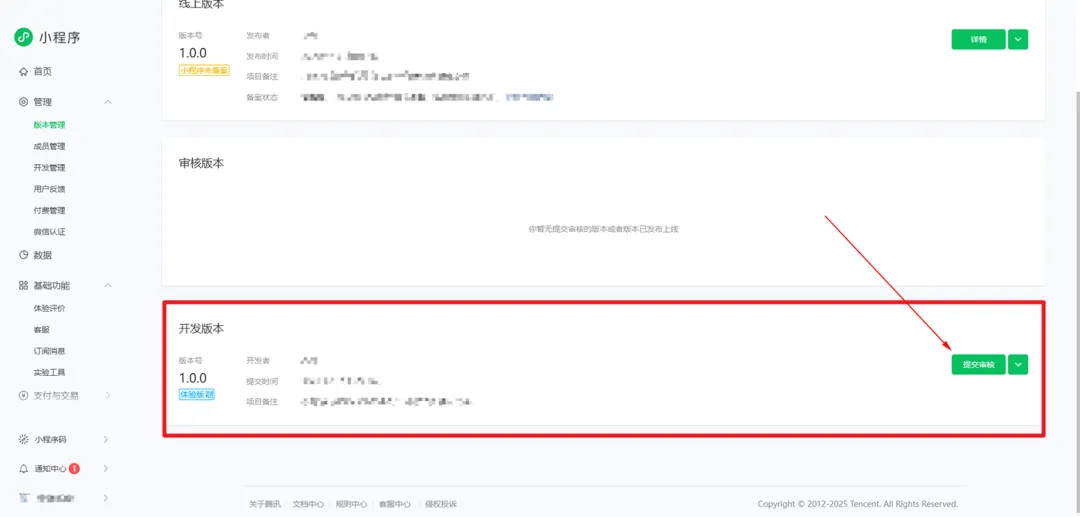Click the 管理 gear icon in sidebar
Screen dimensions: 1080x517
(x=23, y=102)
